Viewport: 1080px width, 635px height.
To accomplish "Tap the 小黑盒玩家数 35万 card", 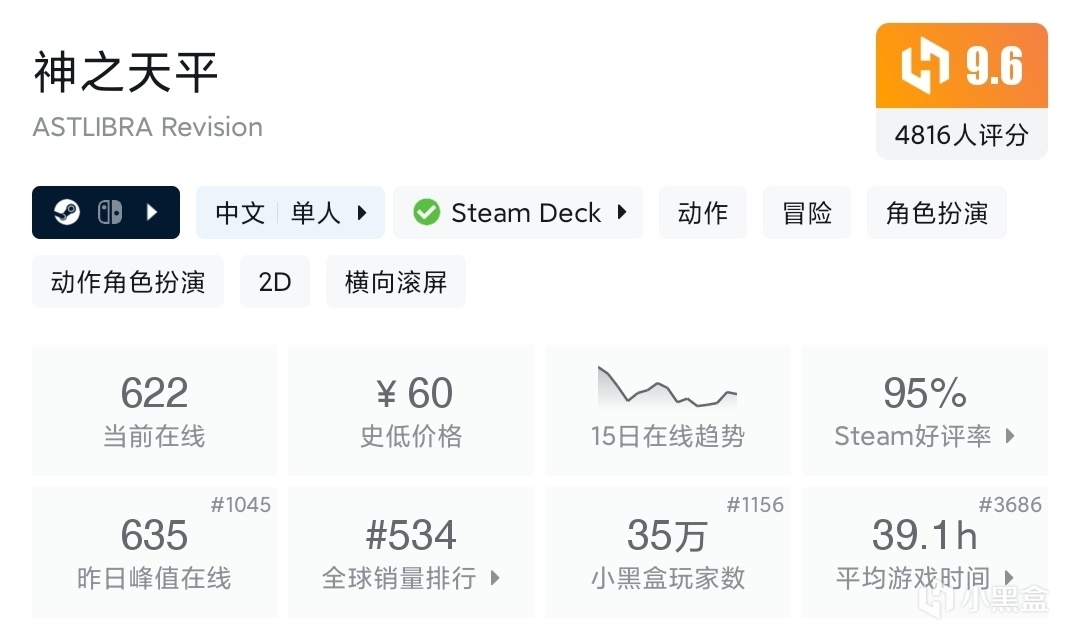I will pyautogui.click(x=667, y=552).
